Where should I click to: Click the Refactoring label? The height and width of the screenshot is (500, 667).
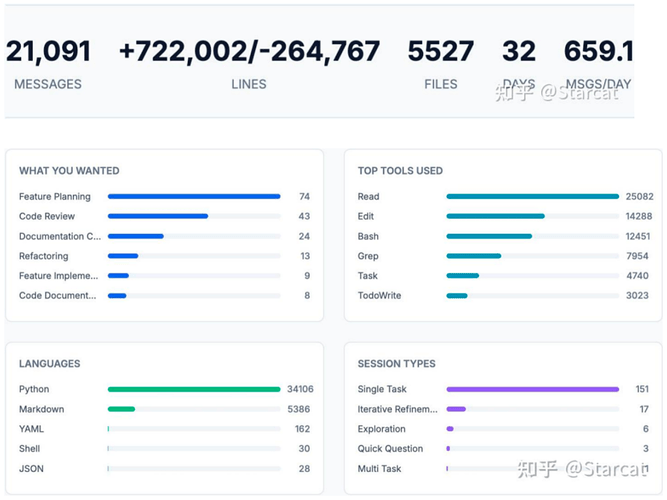pos(44,256)
